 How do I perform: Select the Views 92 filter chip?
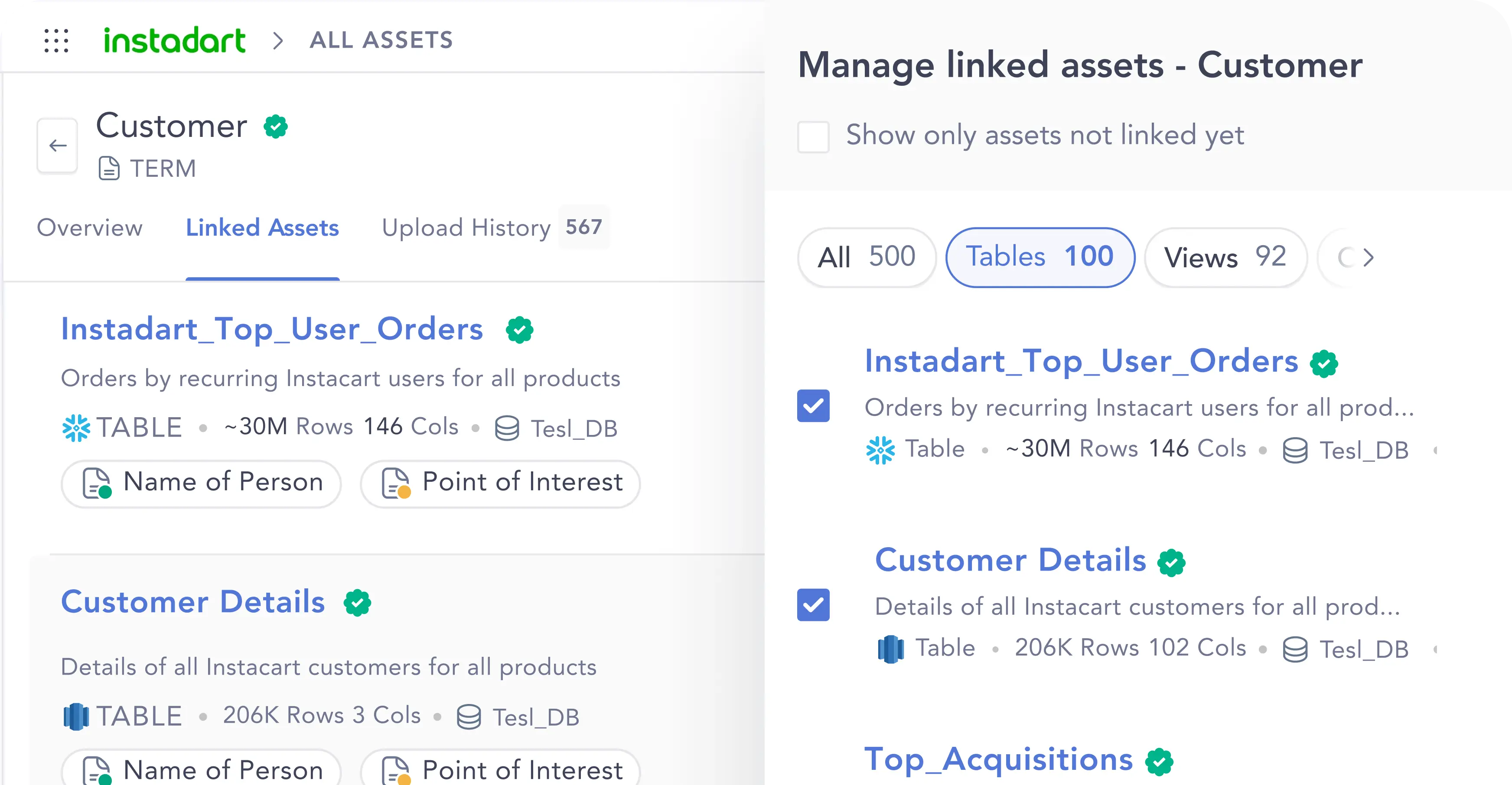[x=1225, y=257]
